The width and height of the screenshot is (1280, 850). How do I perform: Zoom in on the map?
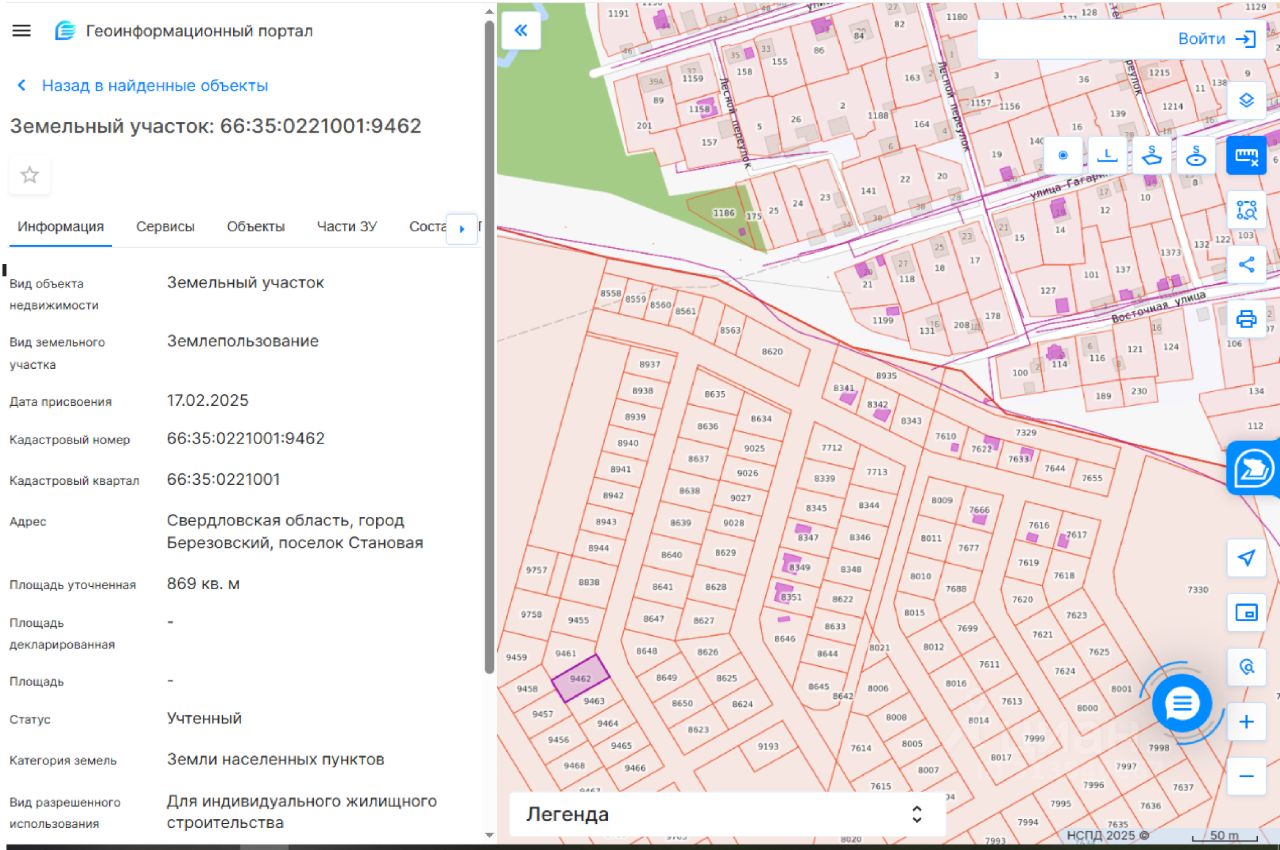[x=1246, y=722]
